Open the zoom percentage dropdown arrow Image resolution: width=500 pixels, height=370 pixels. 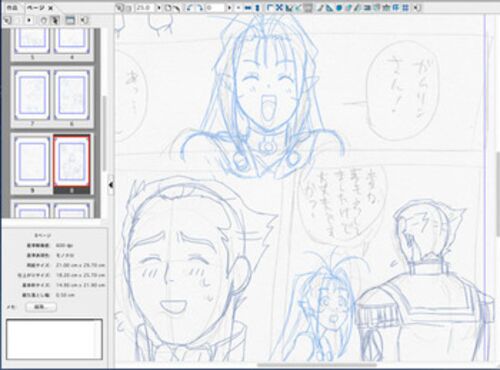159,8
